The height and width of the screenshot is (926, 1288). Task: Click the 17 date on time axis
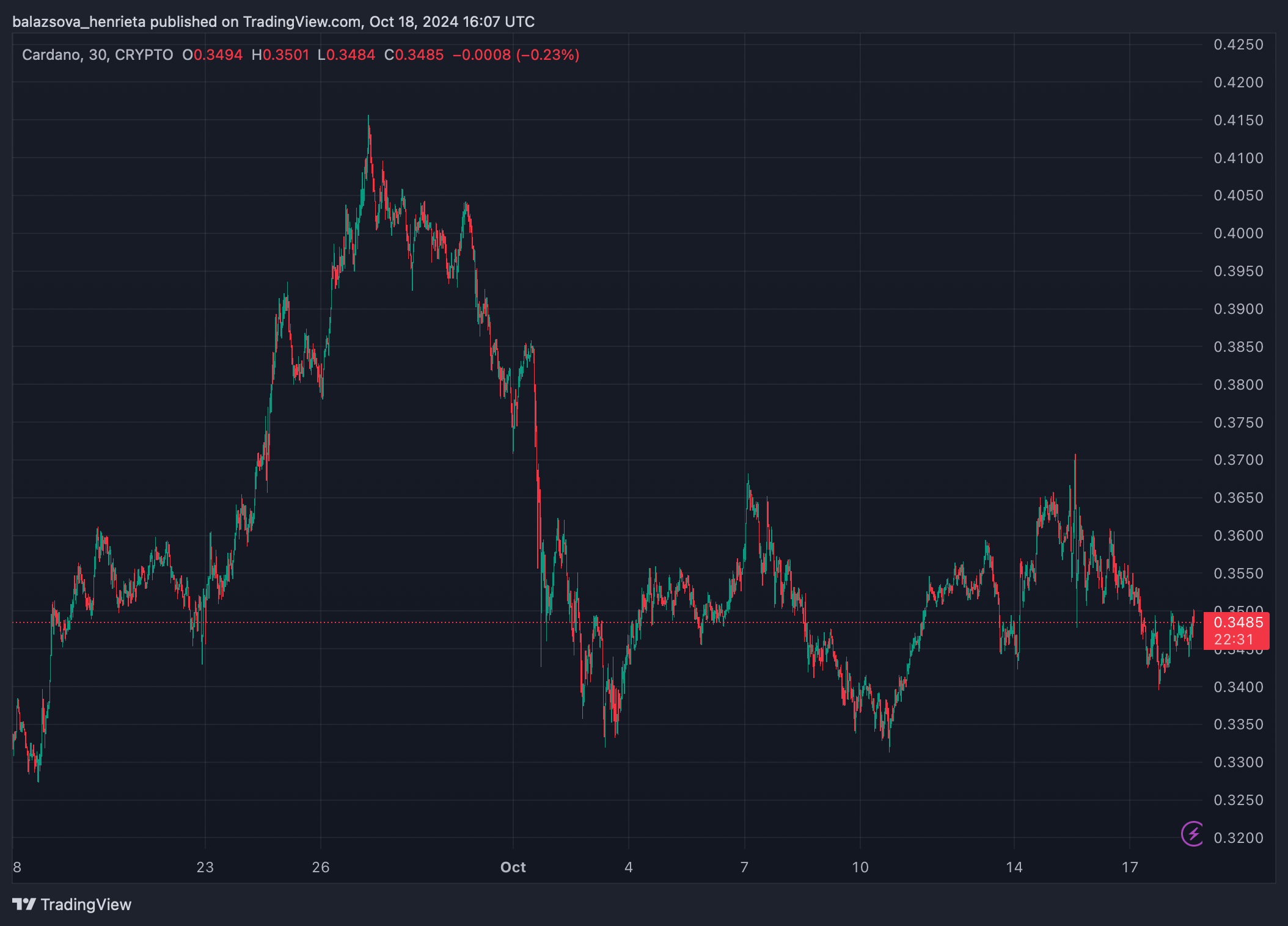(x=1130, y=867)
